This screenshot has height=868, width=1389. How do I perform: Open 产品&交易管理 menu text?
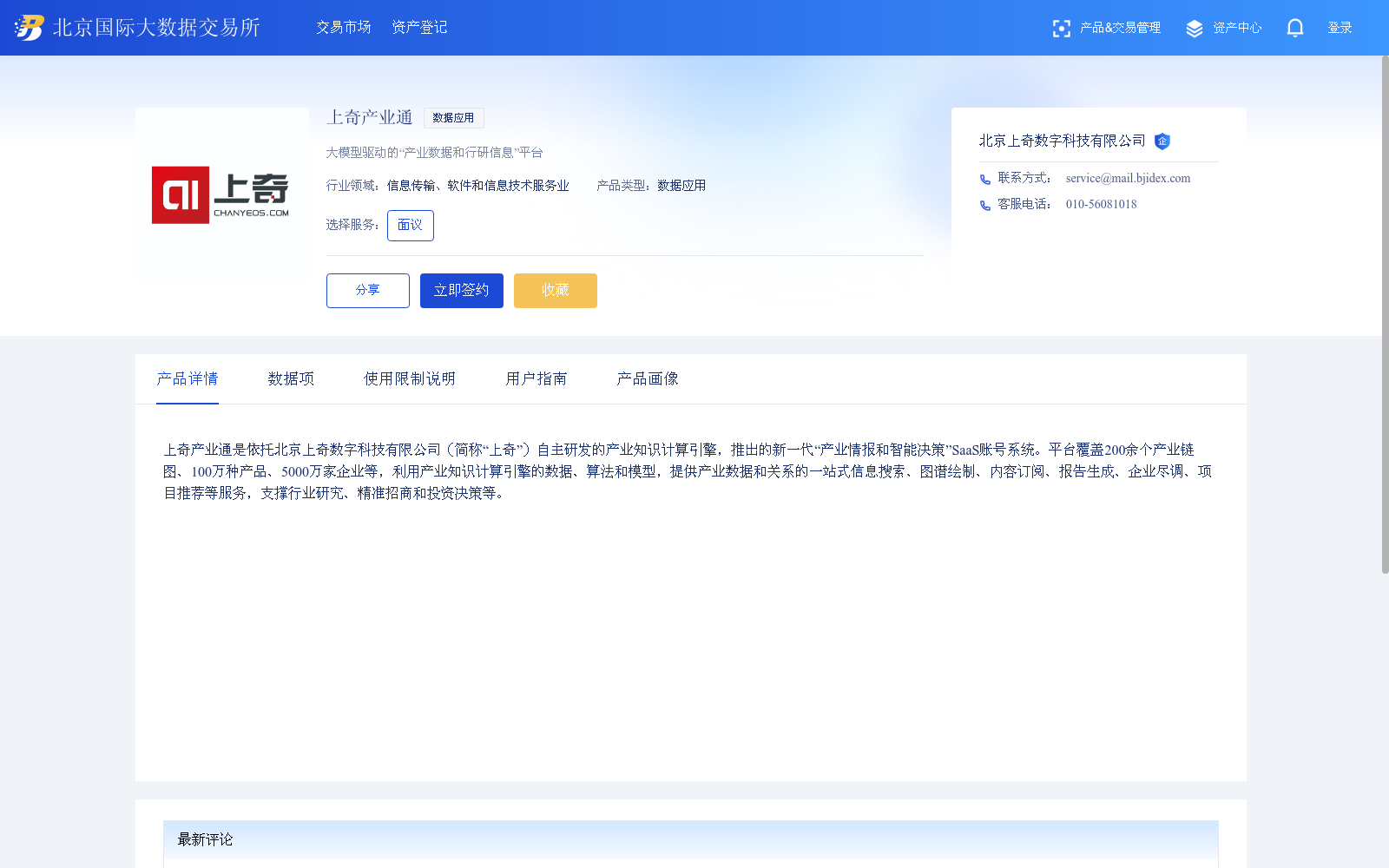1120,28
